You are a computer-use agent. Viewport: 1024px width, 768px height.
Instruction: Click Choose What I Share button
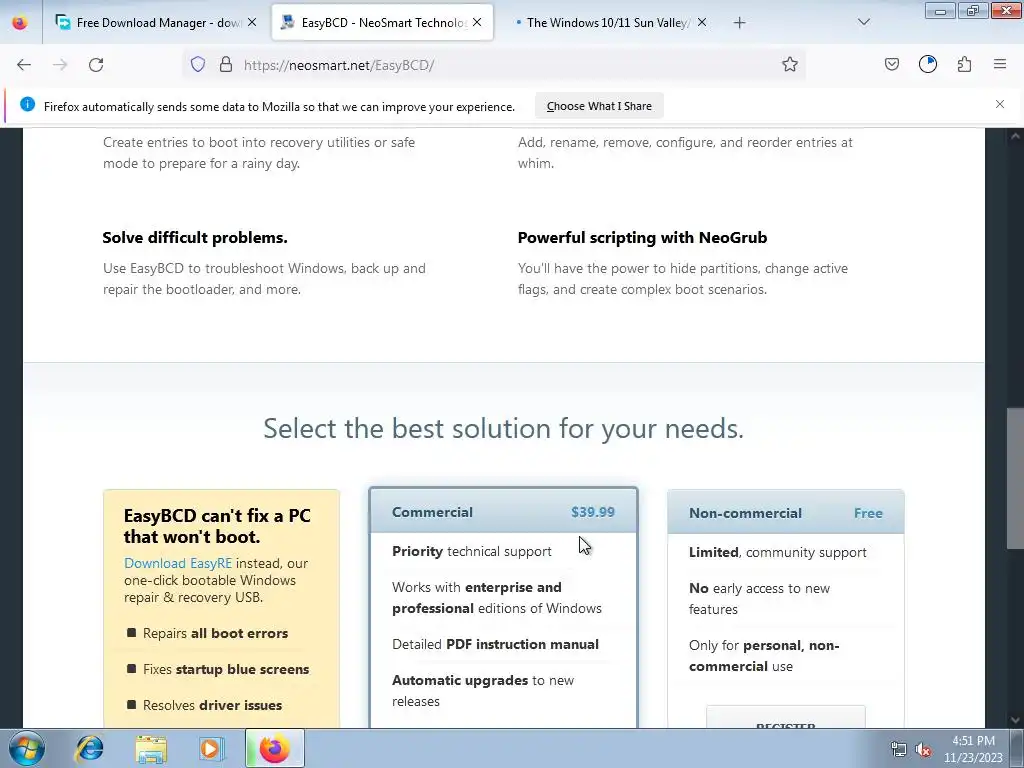(599, 106)
